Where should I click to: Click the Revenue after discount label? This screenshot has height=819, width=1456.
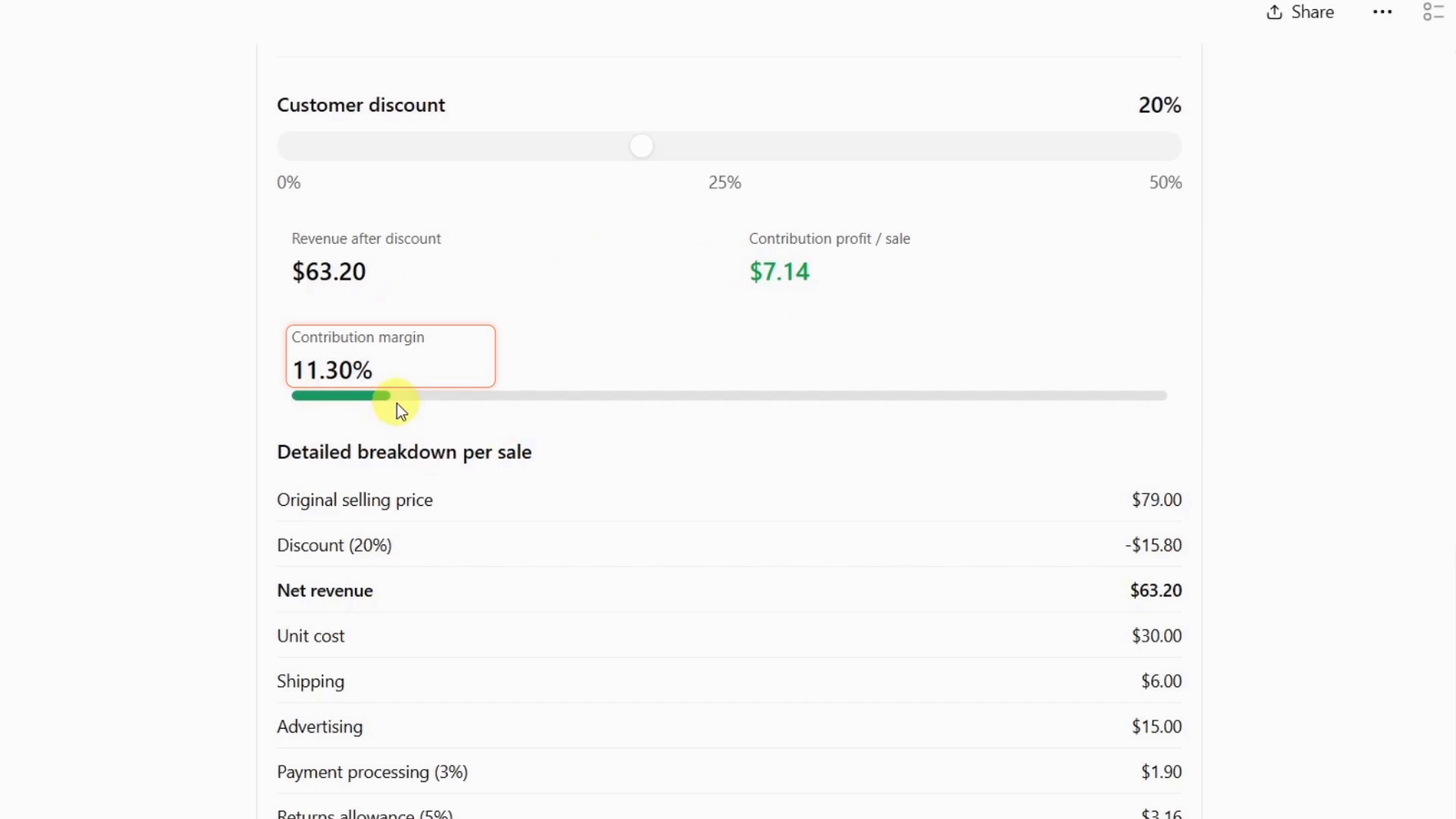366,238
